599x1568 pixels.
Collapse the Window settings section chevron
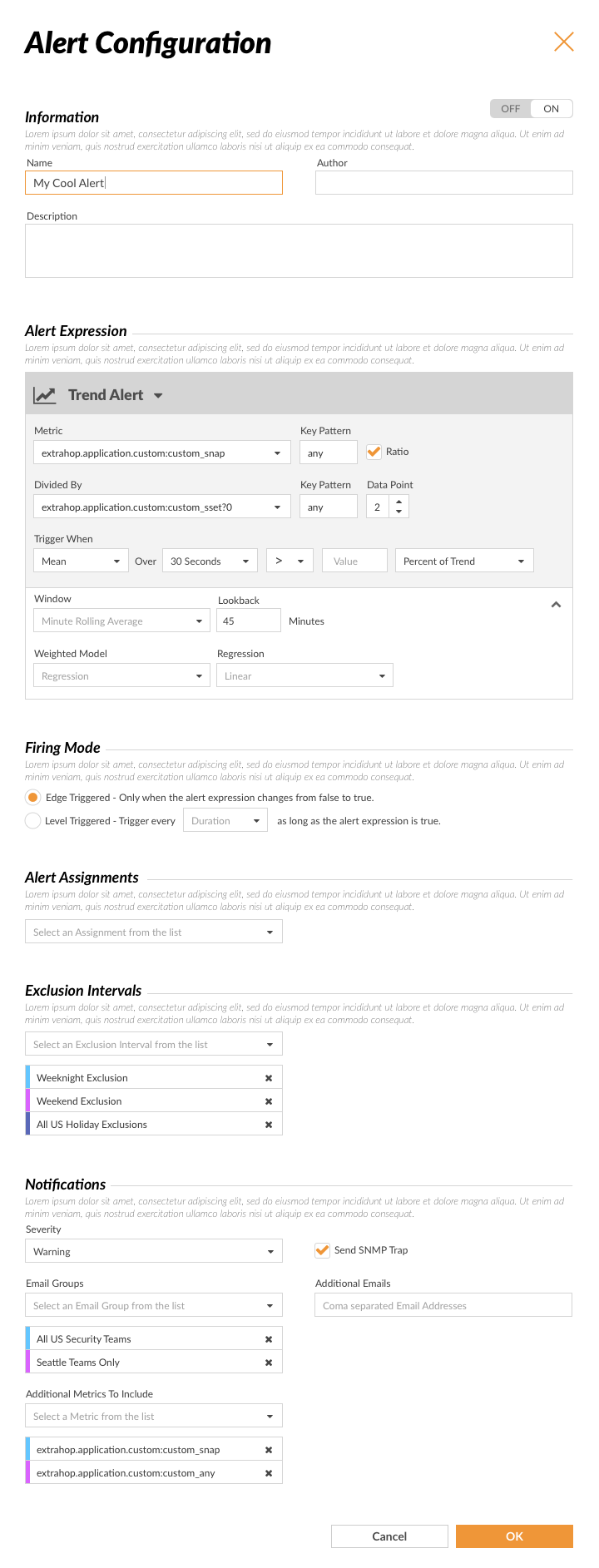click(x=557, y=605)
